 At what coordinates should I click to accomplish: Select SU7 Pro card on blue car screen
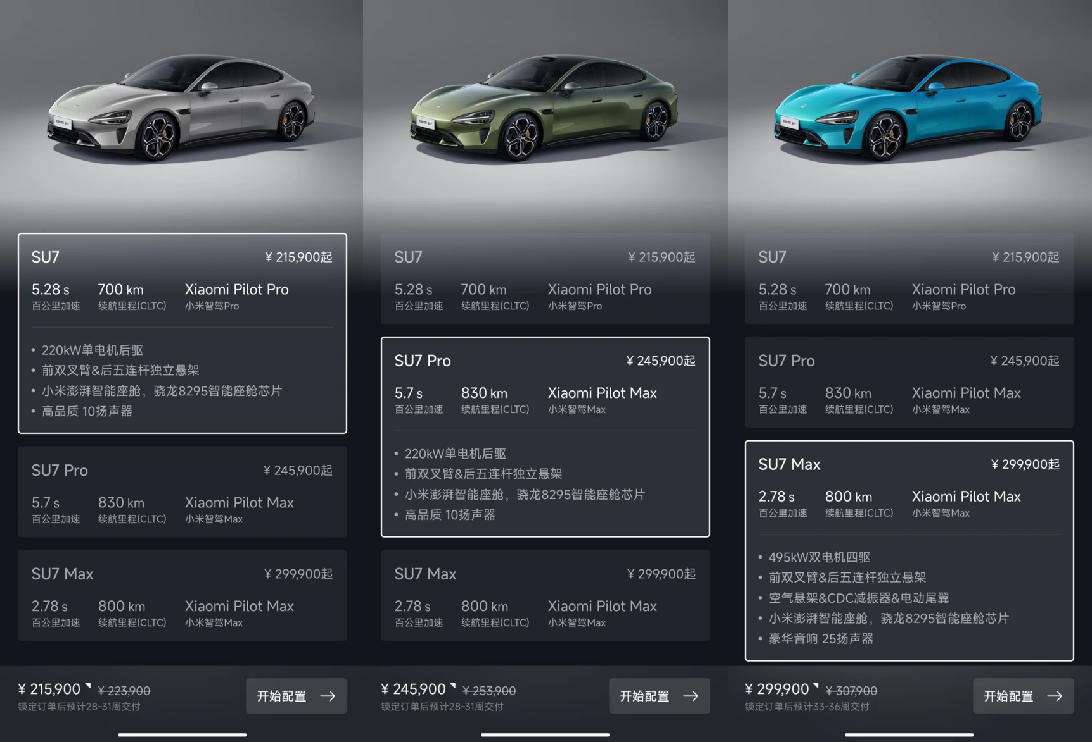(910, 382)
